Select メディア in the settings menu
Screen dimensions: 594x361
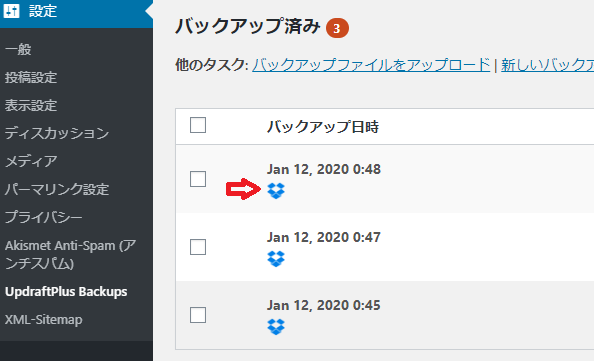tap(31, 161)
